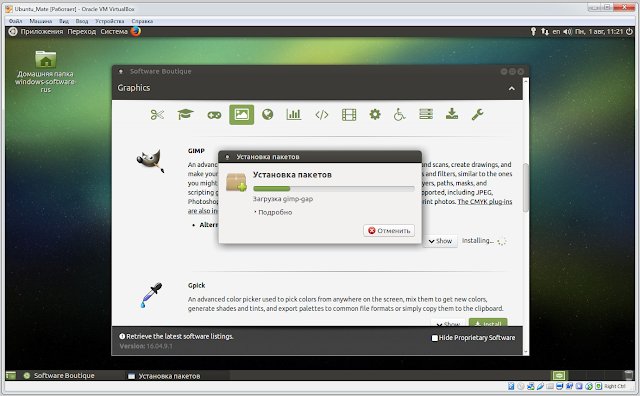The image size is (640, 396).
Task: Open the Sound and Video film category
Action: point(349,115)
